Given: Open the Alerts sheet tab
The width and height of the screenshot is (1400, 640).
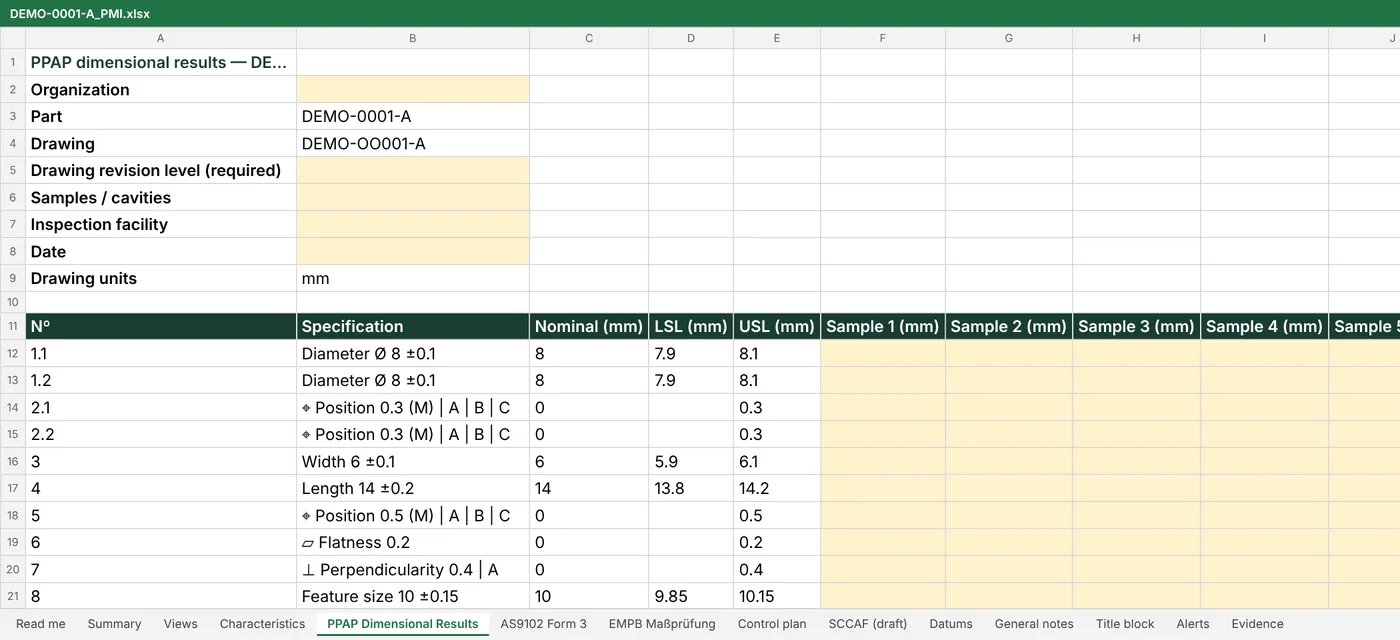Looking at the screenshot, I should (1193, 624).
